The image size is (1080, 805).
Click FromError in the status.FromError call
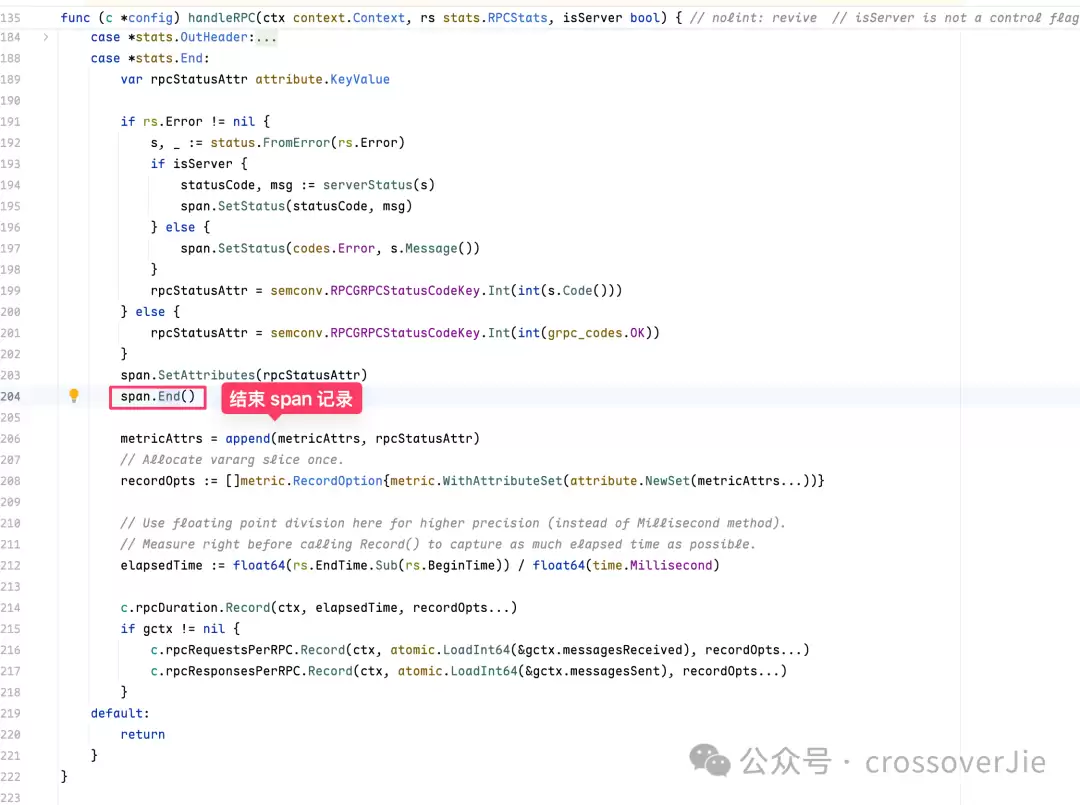(x=298, y=142)
